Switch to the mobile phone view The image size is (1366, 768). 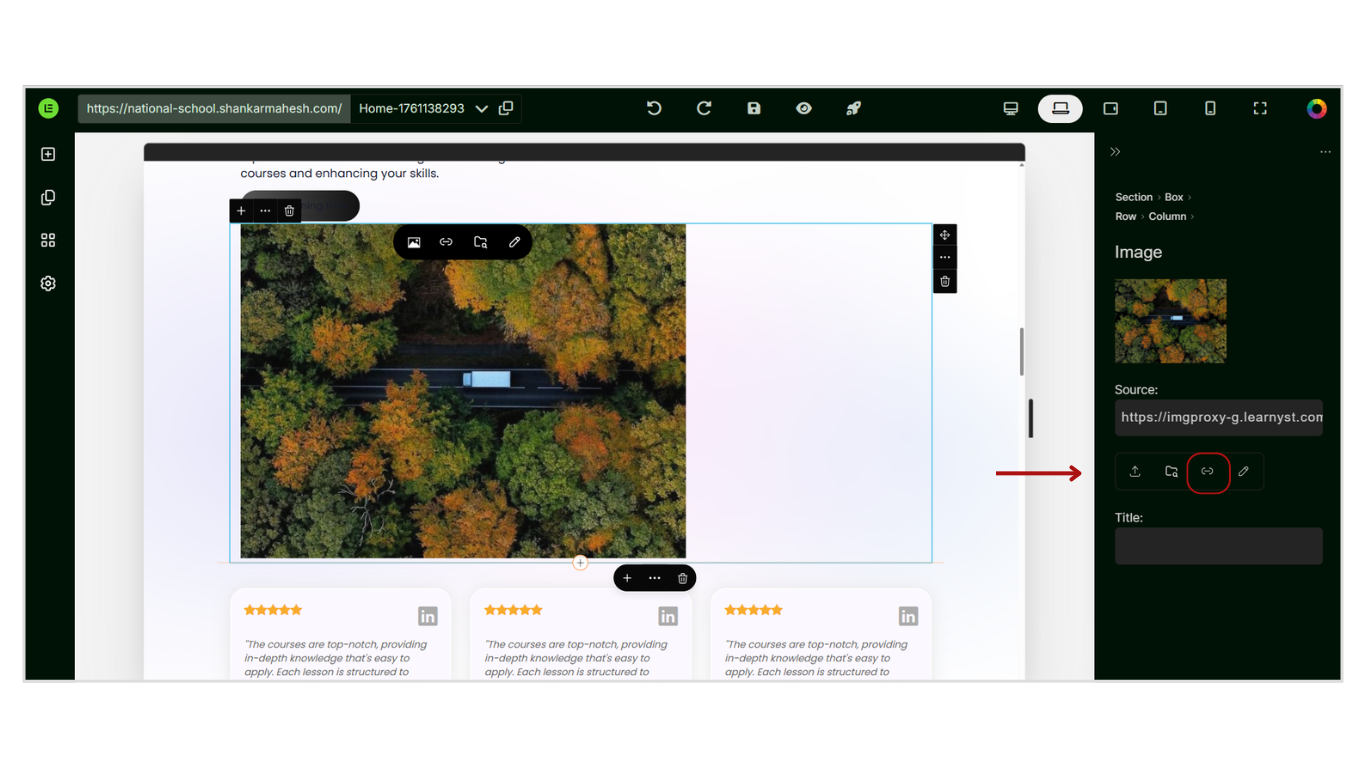[x=1210, y=108]
